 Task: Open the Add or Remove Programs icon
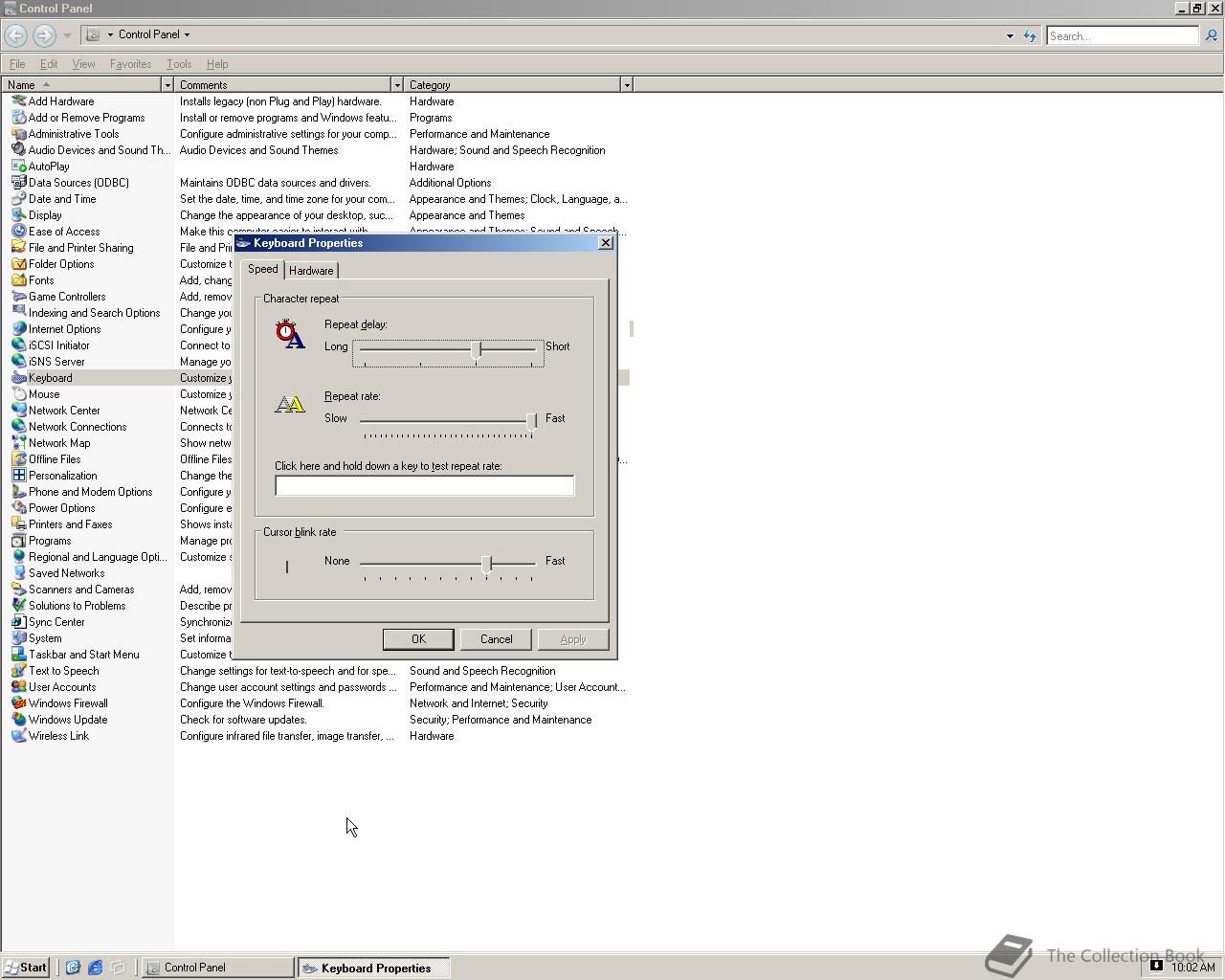click(18, 118)
